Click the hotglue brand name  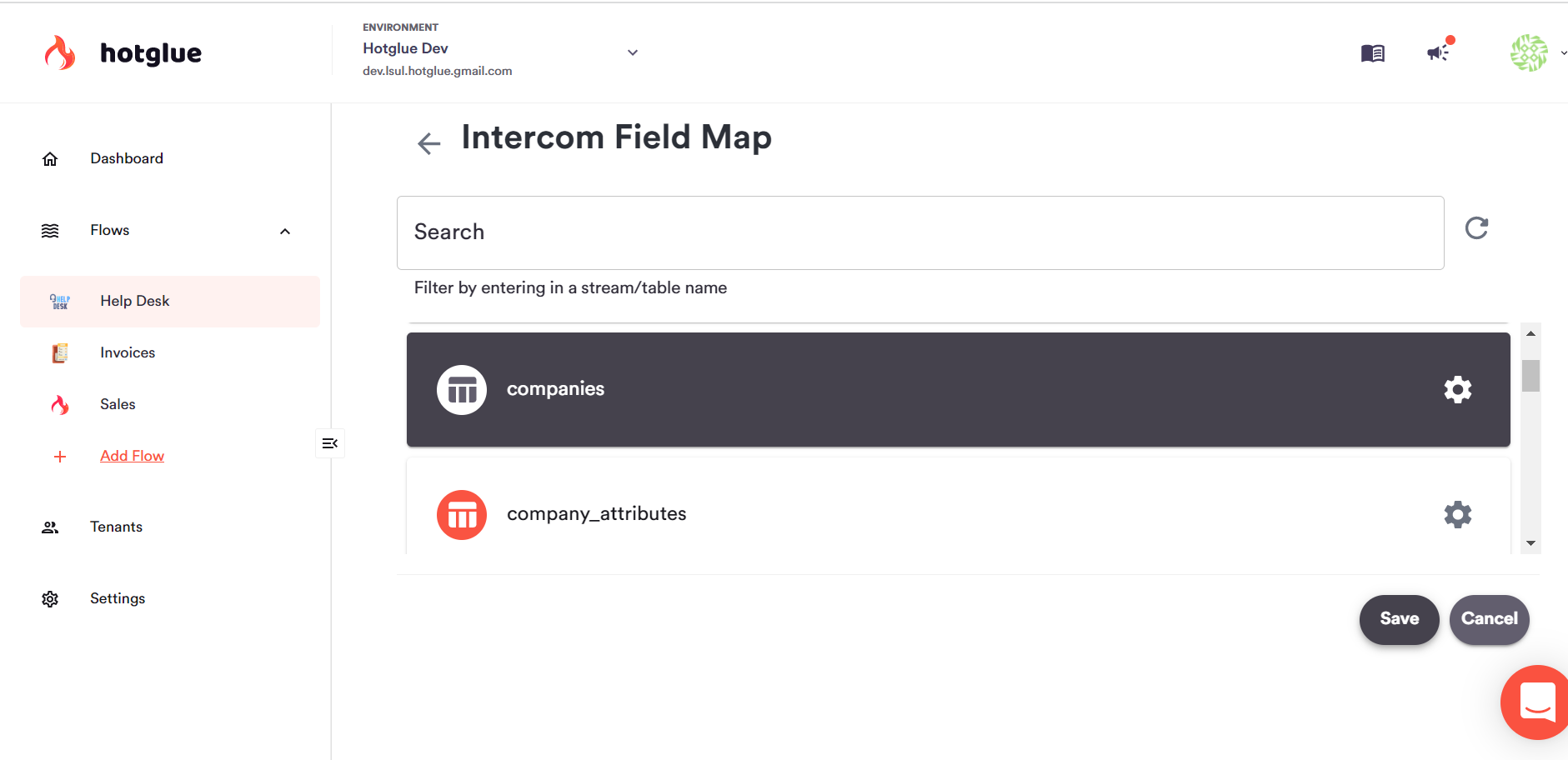click(151, 53)
